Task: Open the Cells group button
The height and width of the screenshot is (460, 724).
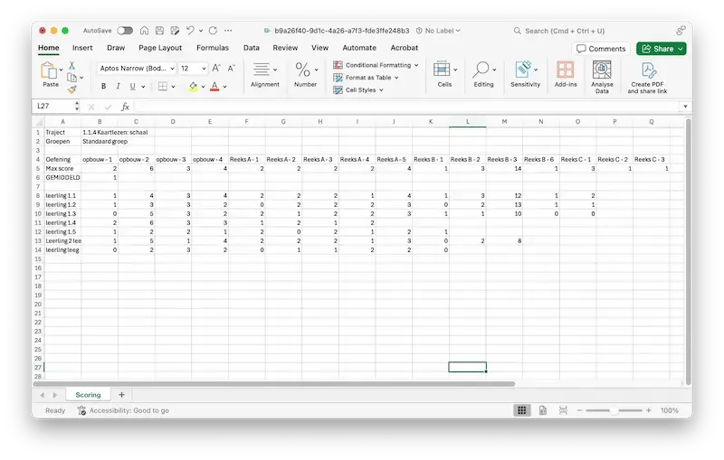Action: click(x=445, y=74)
